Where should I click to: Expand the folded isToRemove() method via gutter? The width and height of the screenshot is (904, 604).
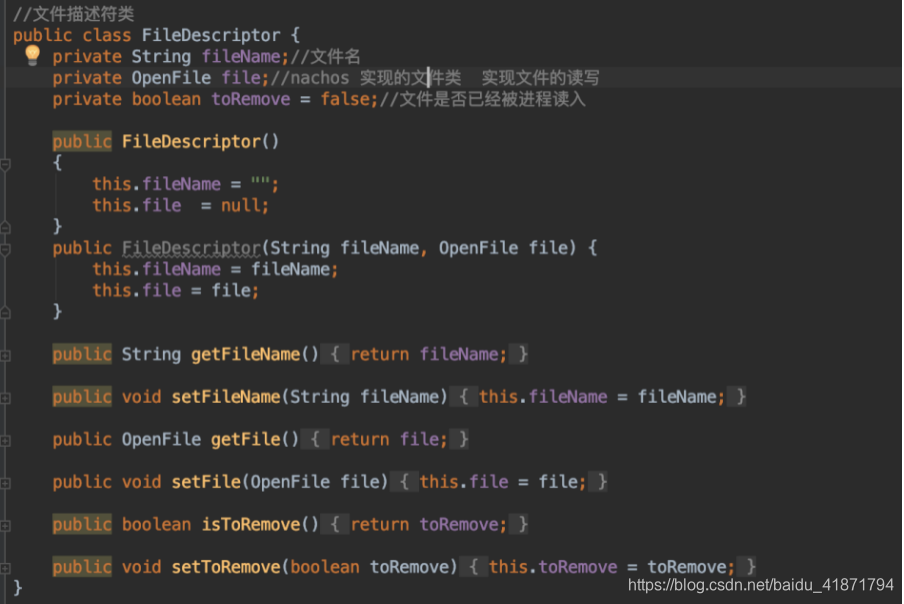[x=5, y=526]
